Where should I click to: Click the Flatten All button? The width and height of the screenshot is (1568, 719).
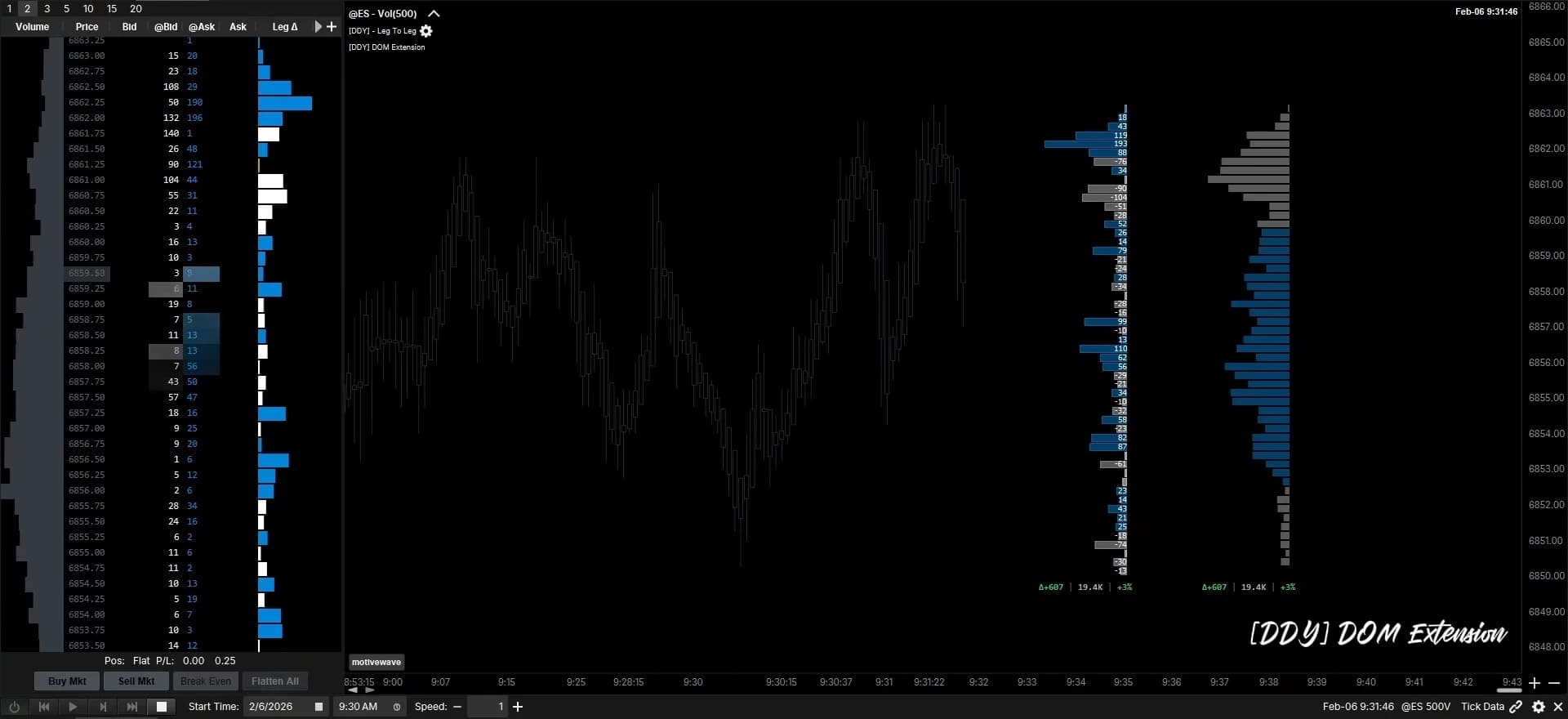tap(275, 681)
